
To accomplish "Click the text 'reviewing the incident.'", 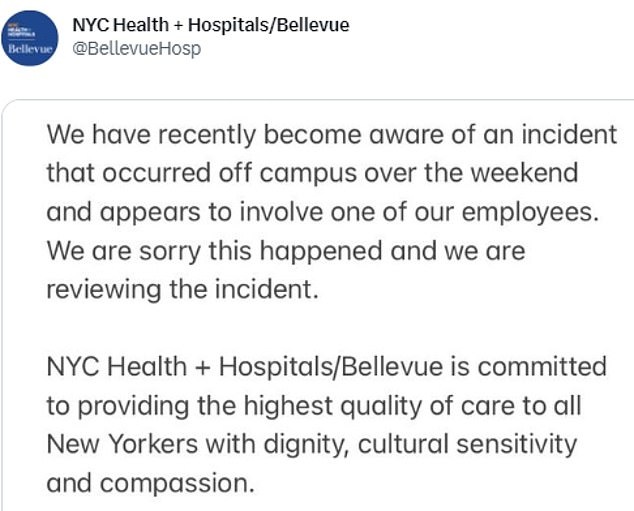I will (x=182, y=289).
